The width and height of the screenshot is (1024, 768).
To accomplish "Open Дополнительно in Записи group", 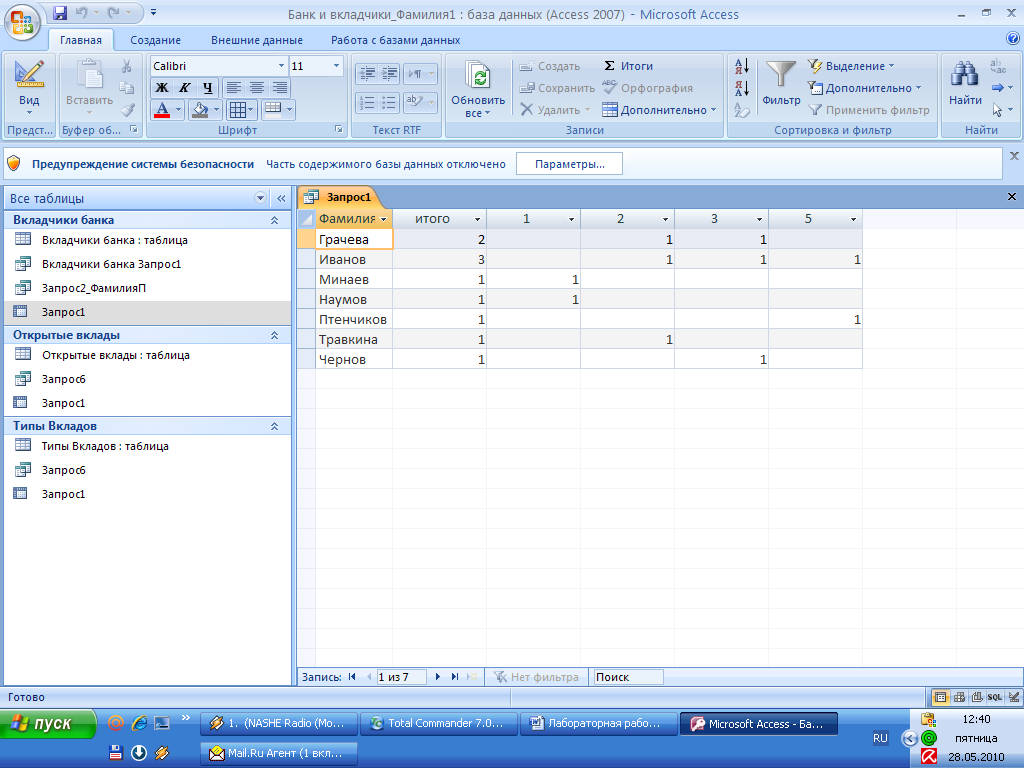I will [659, 110].
